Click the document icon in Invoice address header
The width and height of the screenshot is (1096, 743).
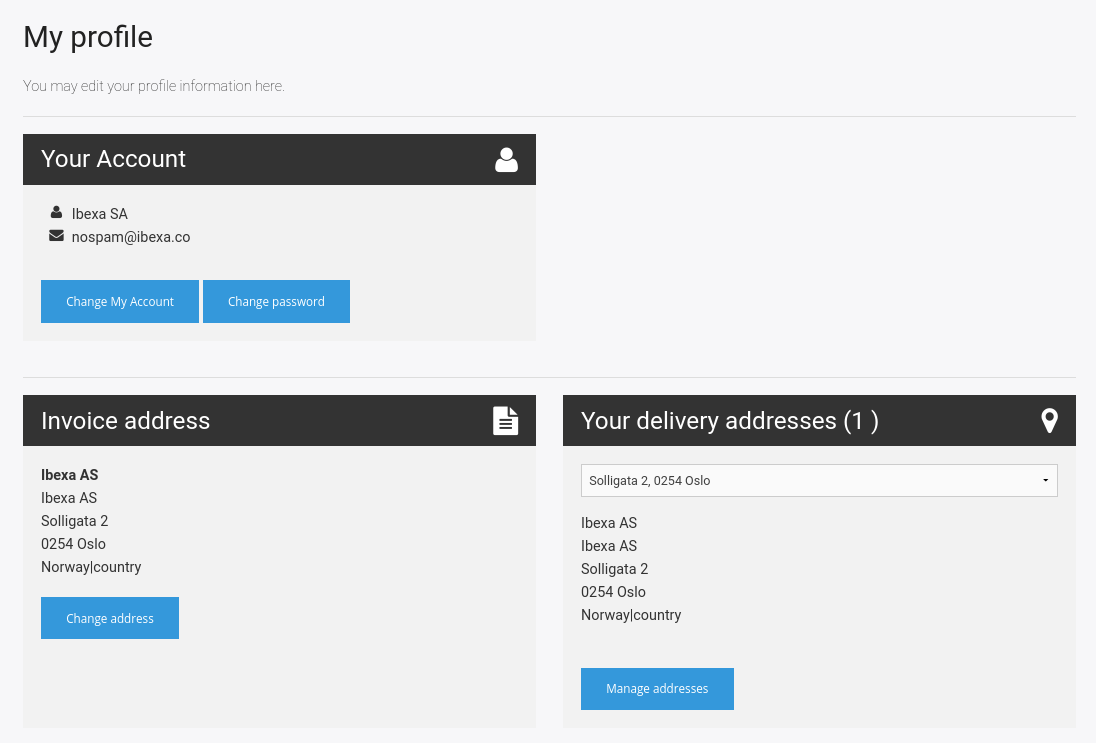click(x=505, y=421)
